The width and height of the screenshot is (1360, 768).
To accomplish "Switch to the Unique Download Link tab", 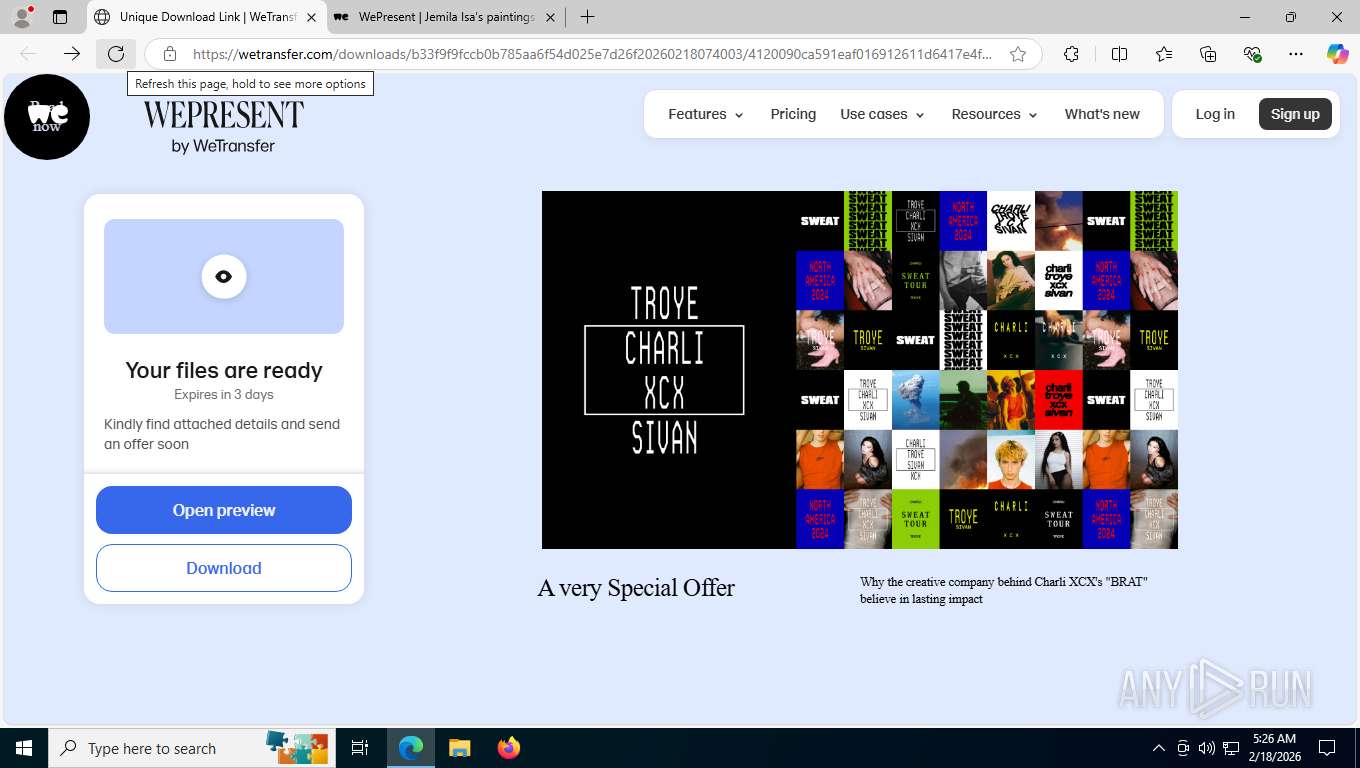I will click(208, 17).
